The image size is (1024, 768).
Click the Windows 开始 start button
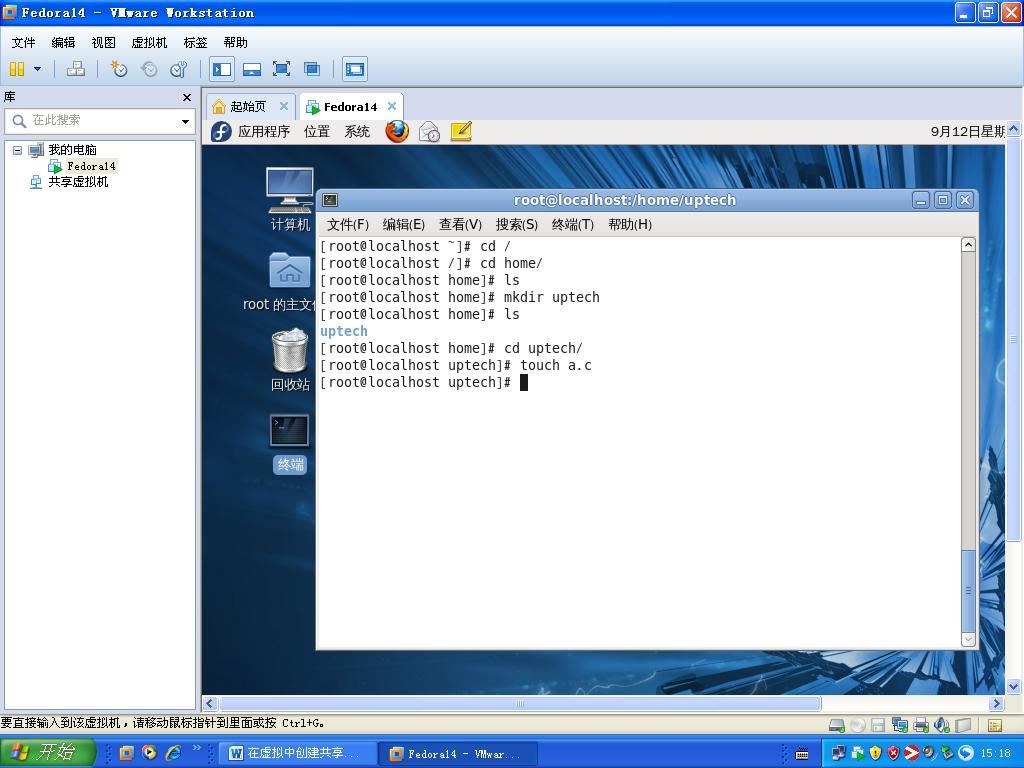coord(47,752)
